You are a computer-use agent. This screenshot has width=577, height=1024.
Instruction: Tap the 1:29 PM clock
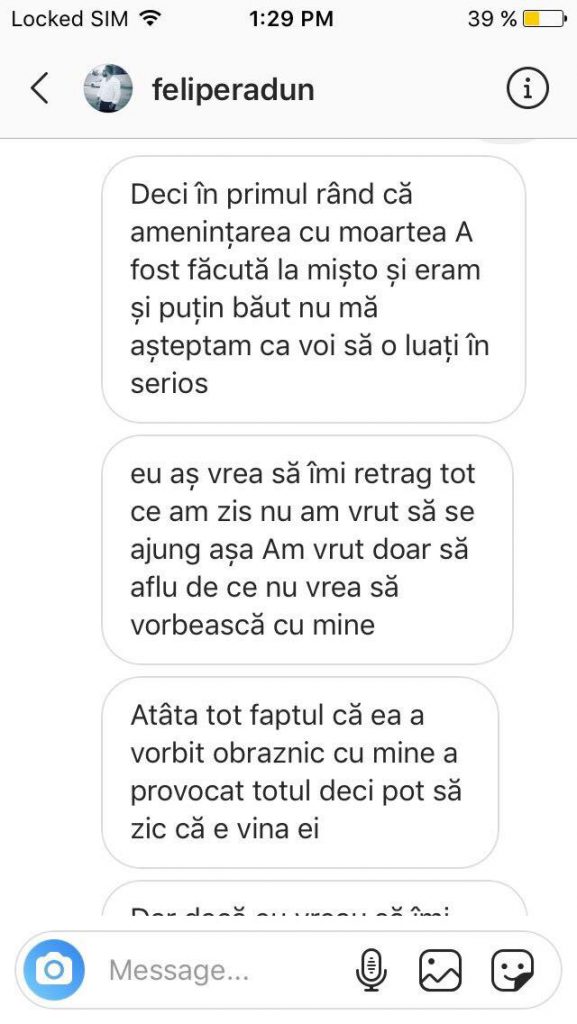pyautogui.click(x=291, y=19)
